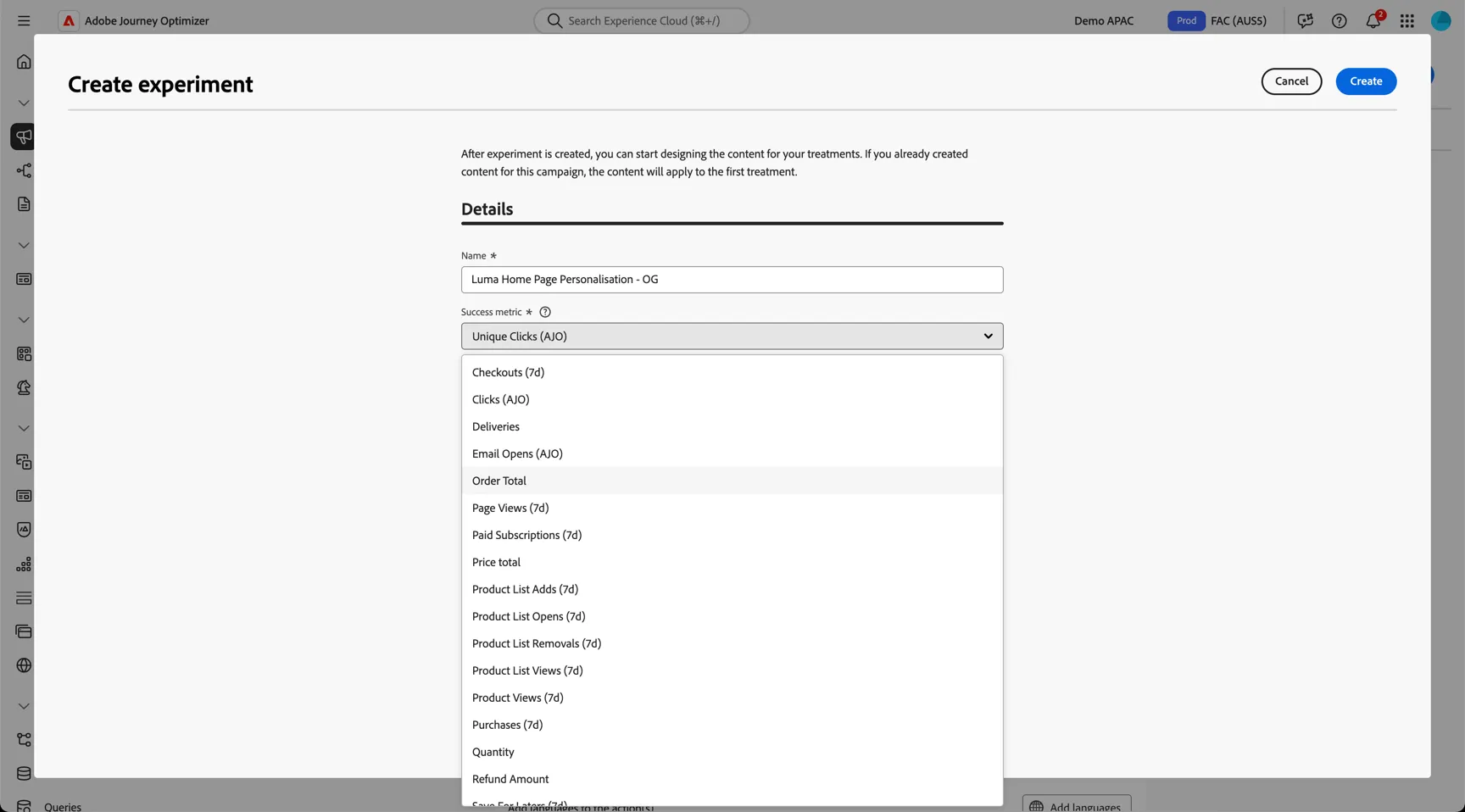Select Checkouts (7d) metric option

pos(732,372)
